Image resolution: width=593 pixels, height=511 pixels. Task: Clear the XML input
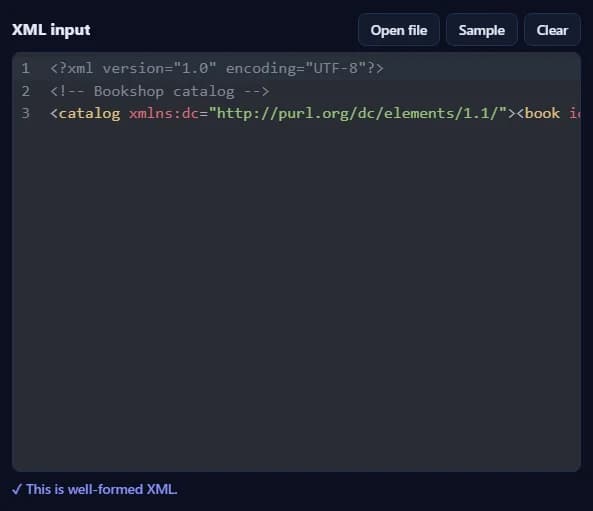pyautogui.click(x=552, y=30)
